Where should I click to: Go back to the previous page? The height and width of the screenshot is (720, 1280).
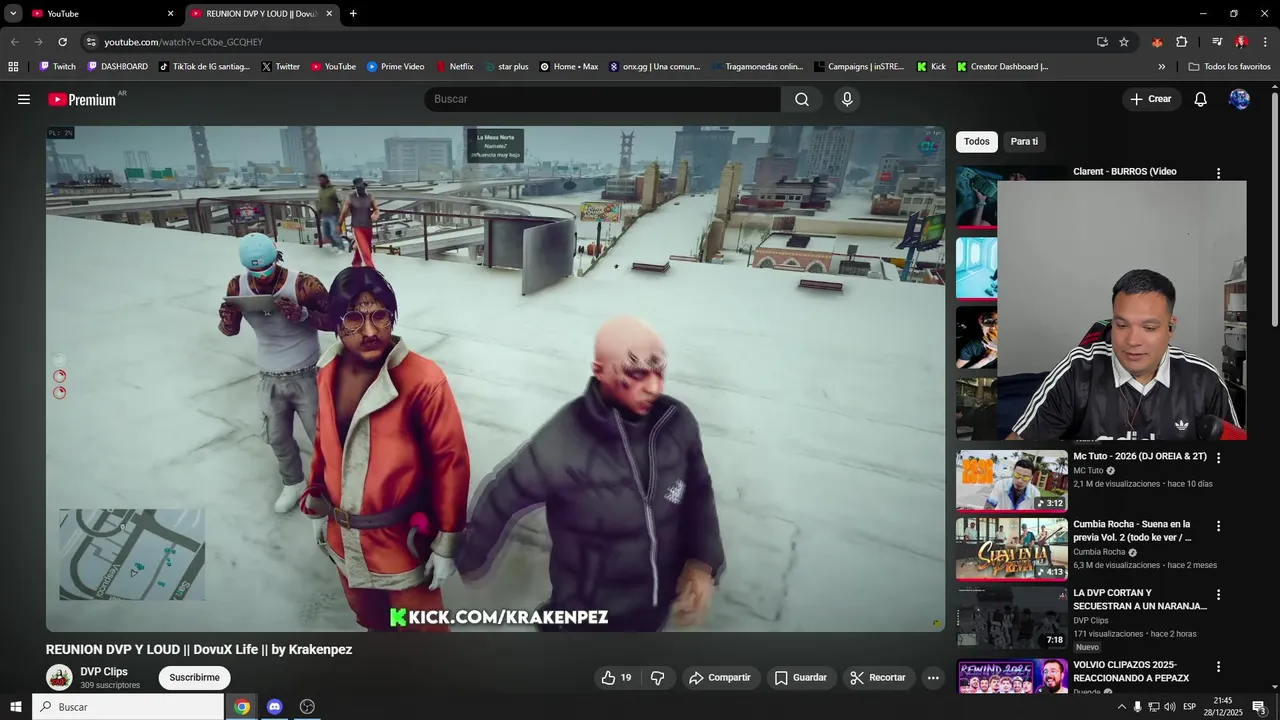tap(14, 42)
